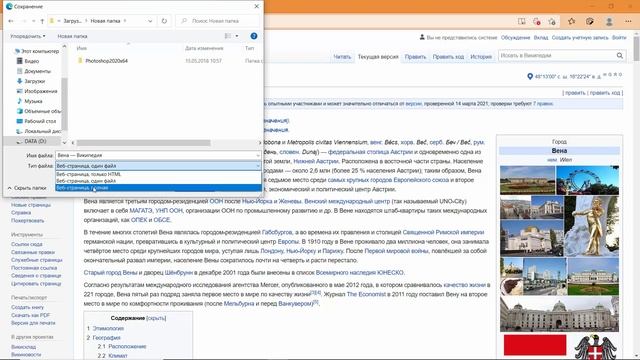Open the golden Strauss statue photo
640x360 pixels.
pyautogui.click(x=591, y=226)
